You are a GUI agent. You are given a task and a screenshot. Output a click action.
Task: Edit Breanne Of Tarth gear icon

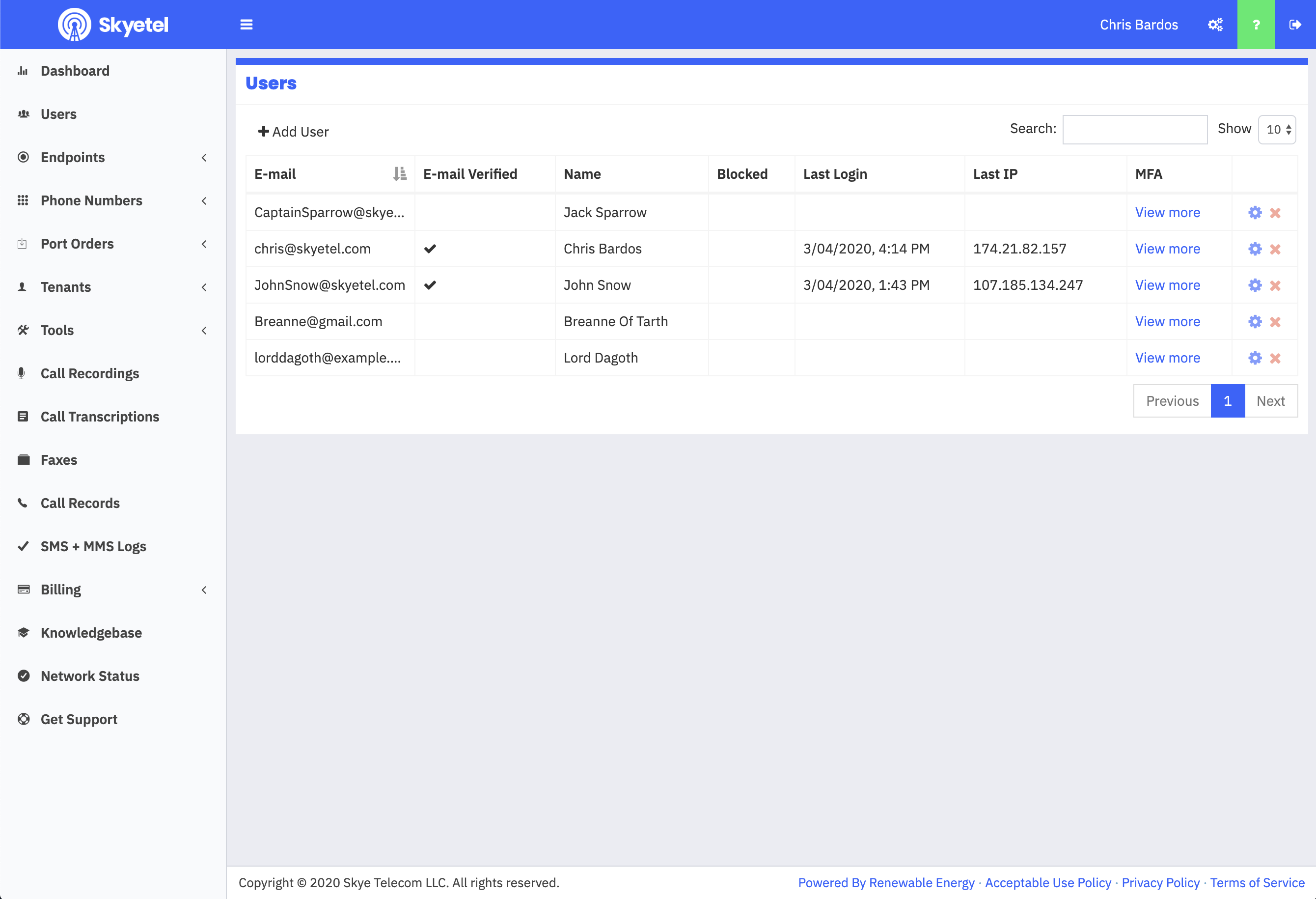click(x=1255, y=321)
